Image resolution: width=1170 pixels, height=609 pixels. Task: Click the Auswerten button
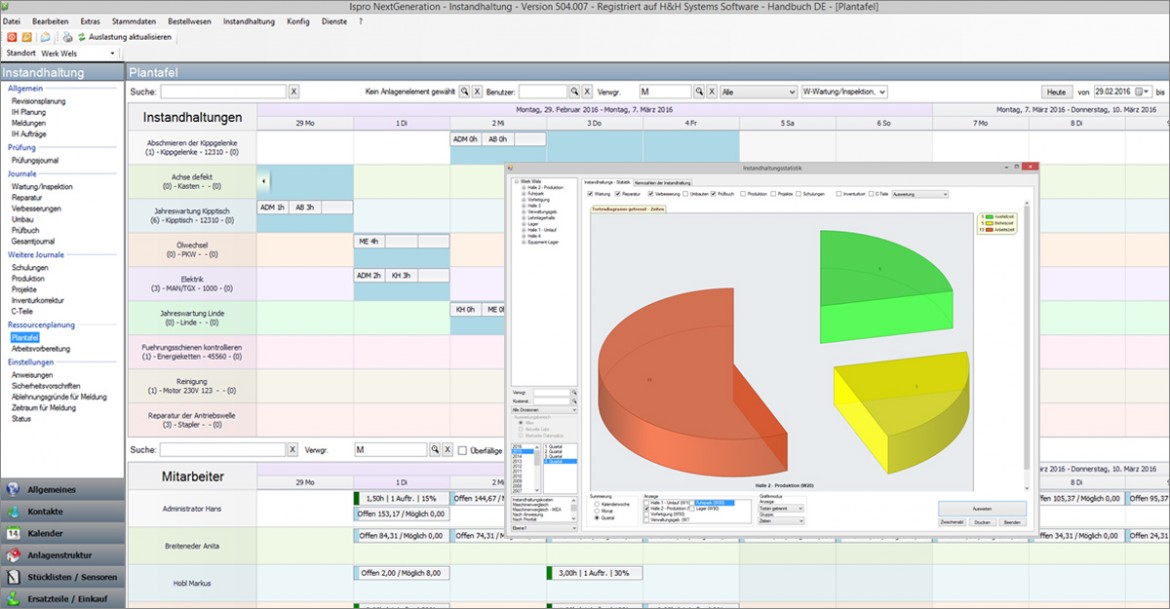pos(985,508)
